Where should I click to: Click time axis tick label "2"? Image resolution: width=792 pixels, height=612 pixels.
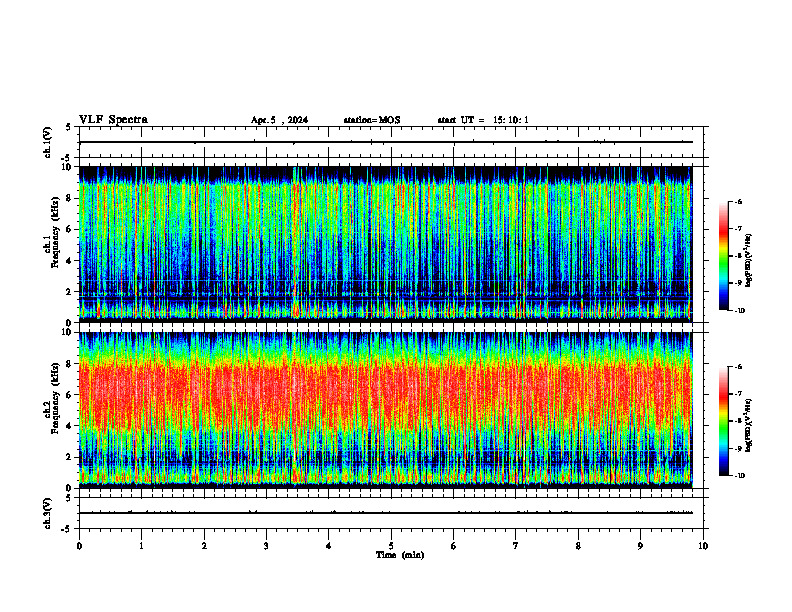click(x=204, y=546)
